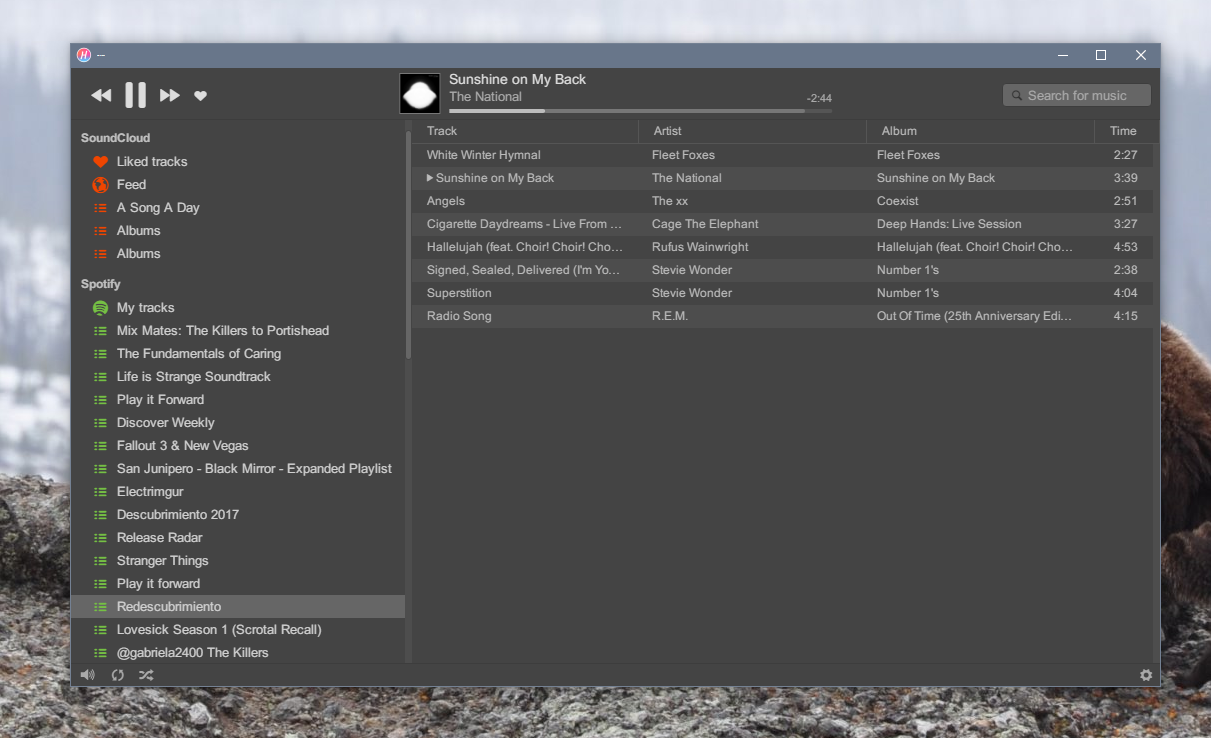1211x738 pixels.
Task: Toggle repeat mode
Action: (117, 675)
